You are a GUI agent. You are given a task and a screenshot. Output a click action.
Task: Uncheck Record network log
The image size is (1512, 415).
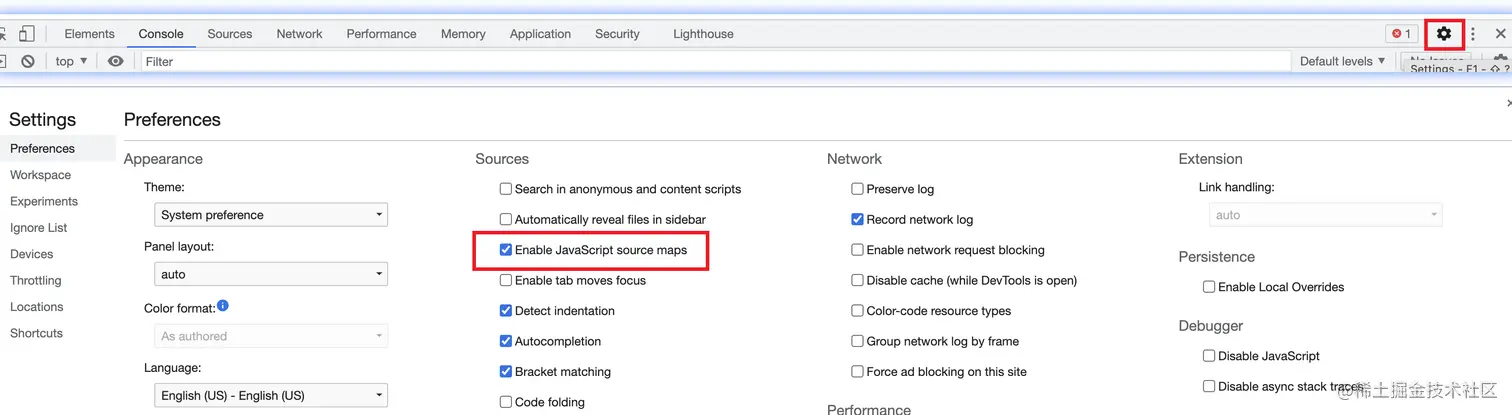(x=858, y=219)
